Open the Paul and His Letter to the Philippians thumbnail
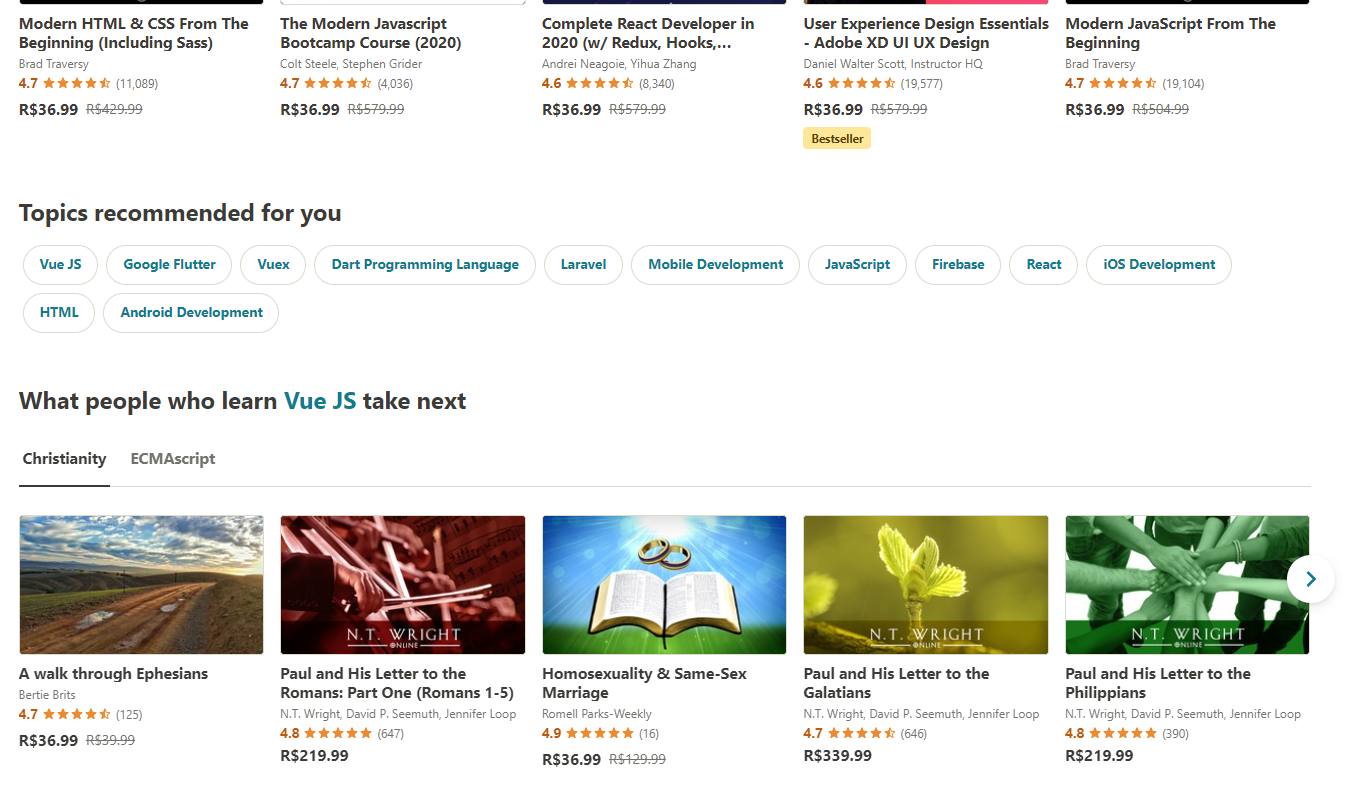1346x794 pixels. 1187,585
